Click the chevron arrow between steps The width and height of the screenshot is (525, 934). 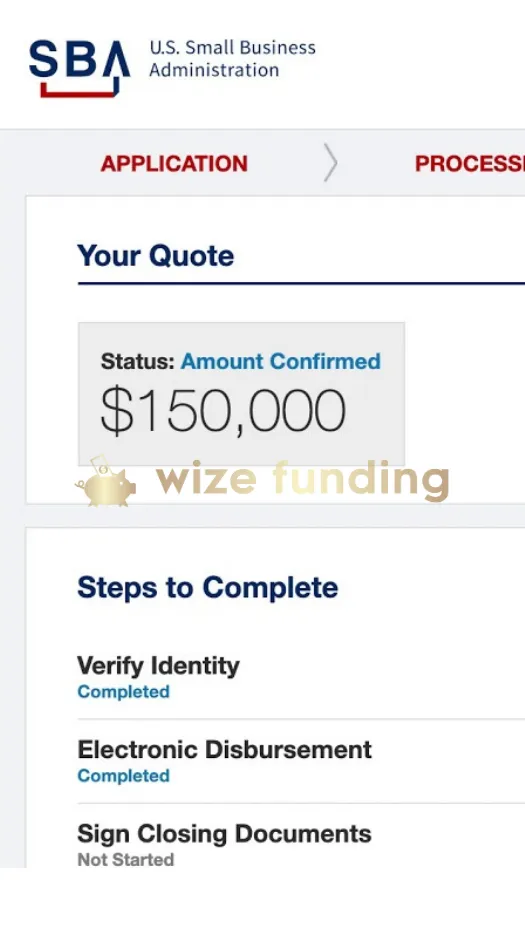(x=330, y=162)
